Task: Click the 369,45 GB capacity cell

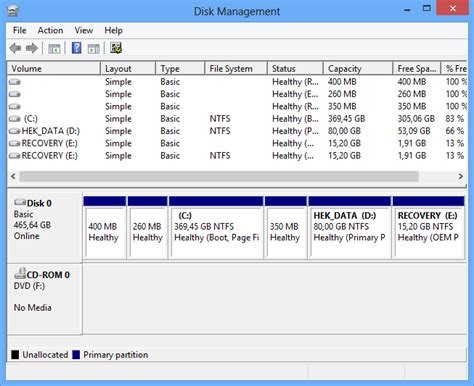Action: (346, 119)
